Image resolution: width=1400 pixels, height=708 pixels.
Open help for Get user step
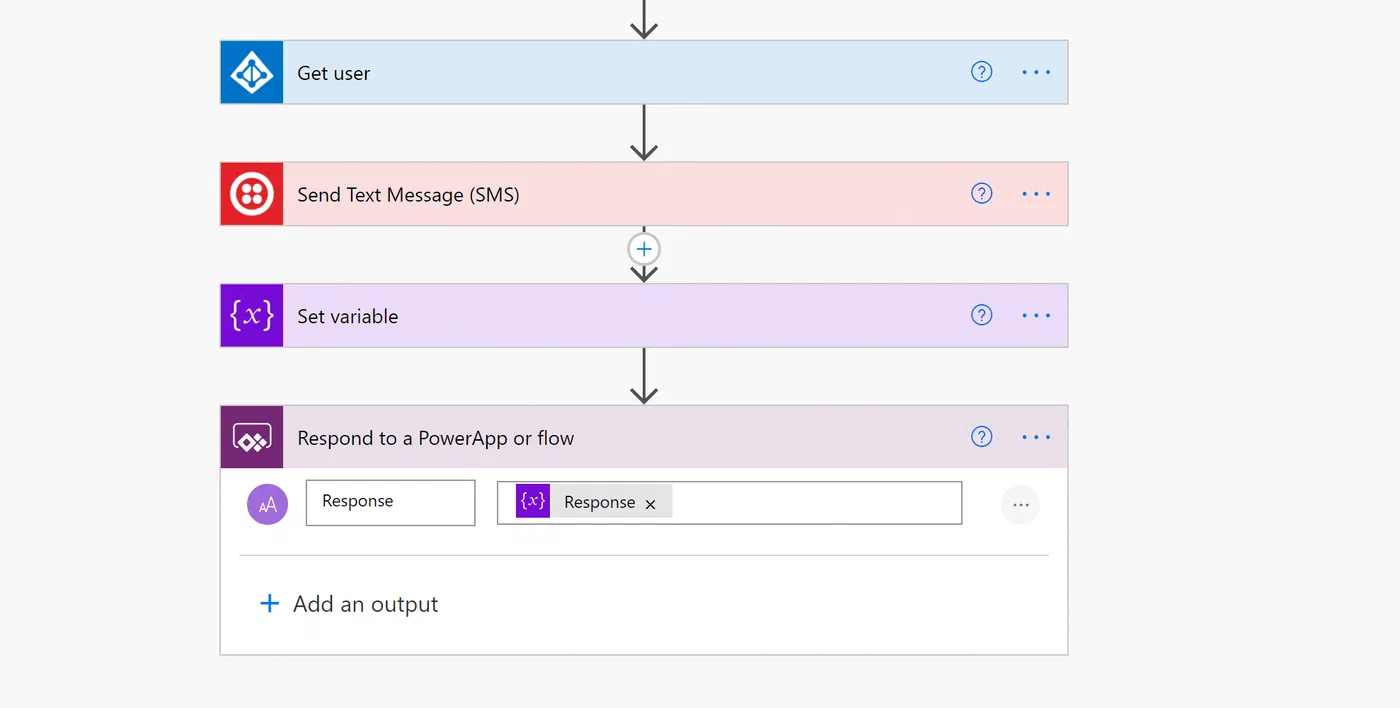[982, 72]
